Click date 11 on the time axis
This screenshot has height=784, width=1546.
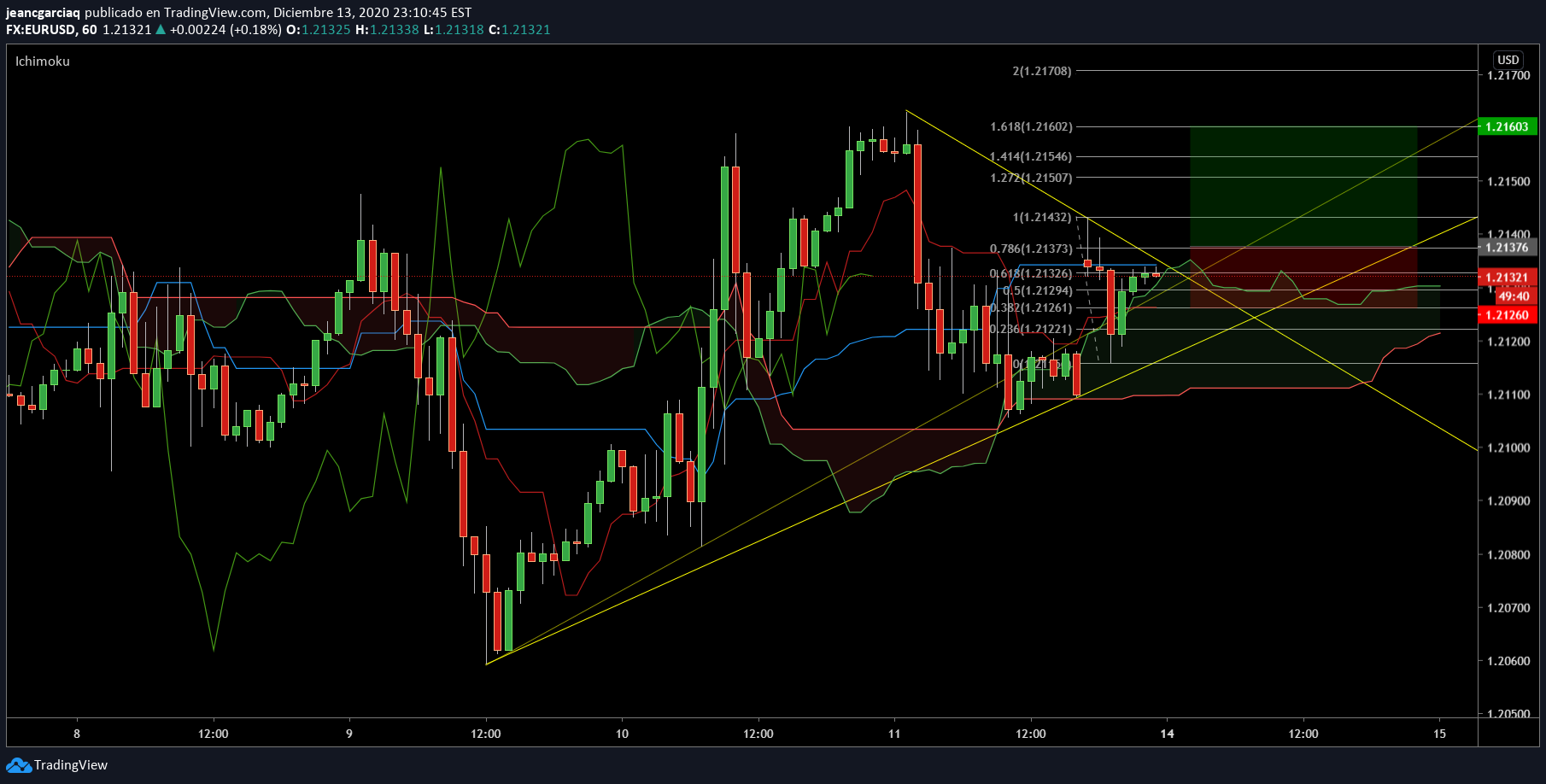[894, 734]
